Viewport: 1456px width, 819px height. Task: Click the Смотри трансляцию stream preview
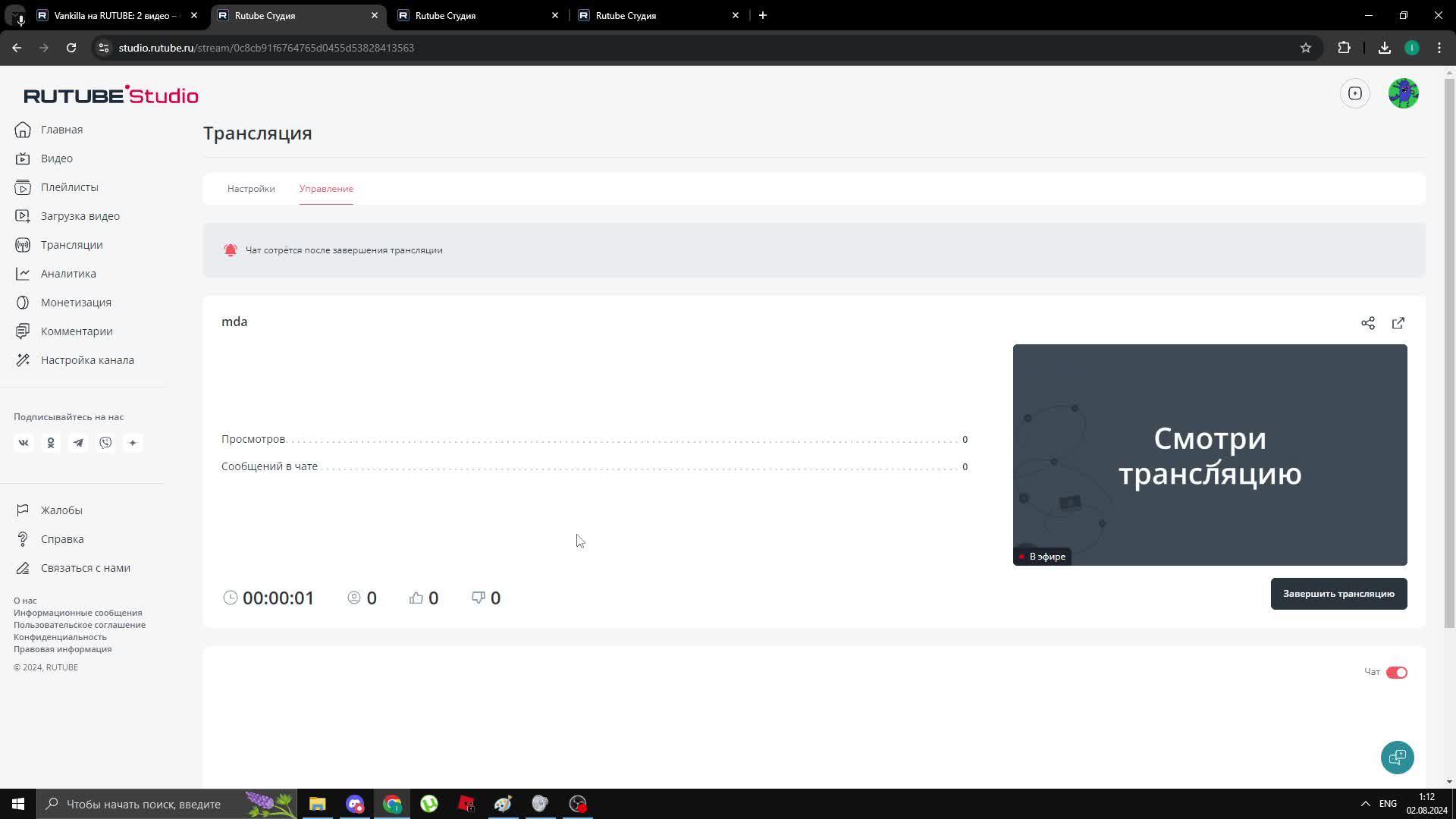1209,454
